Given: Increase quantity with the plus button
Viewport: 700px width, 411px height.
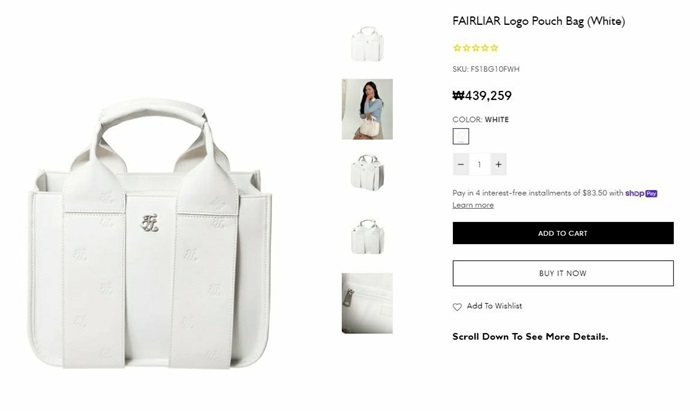Looking at the screenshot, I should (498, 164).
